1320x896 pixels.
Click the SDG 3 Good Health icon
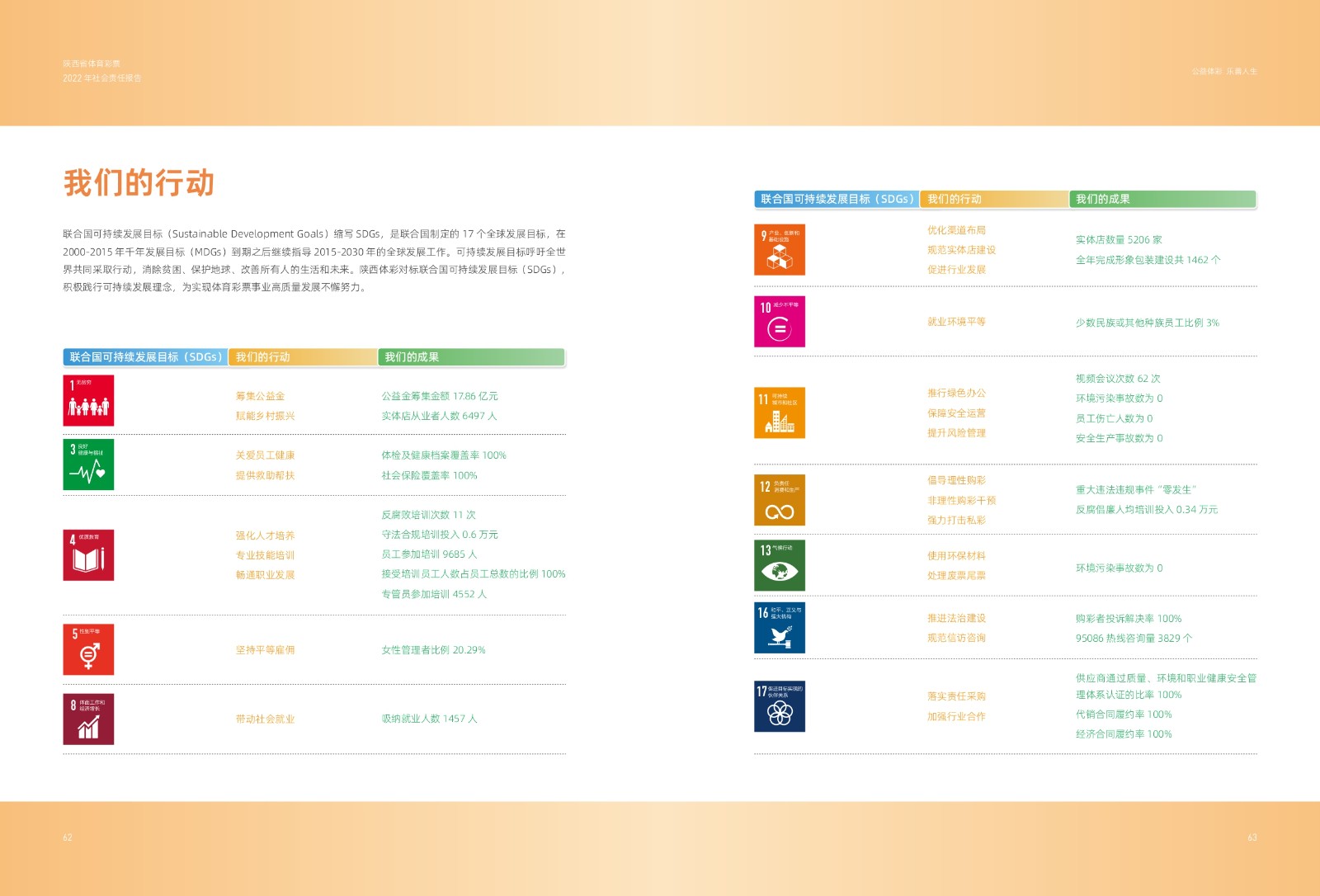click(88, 465)
